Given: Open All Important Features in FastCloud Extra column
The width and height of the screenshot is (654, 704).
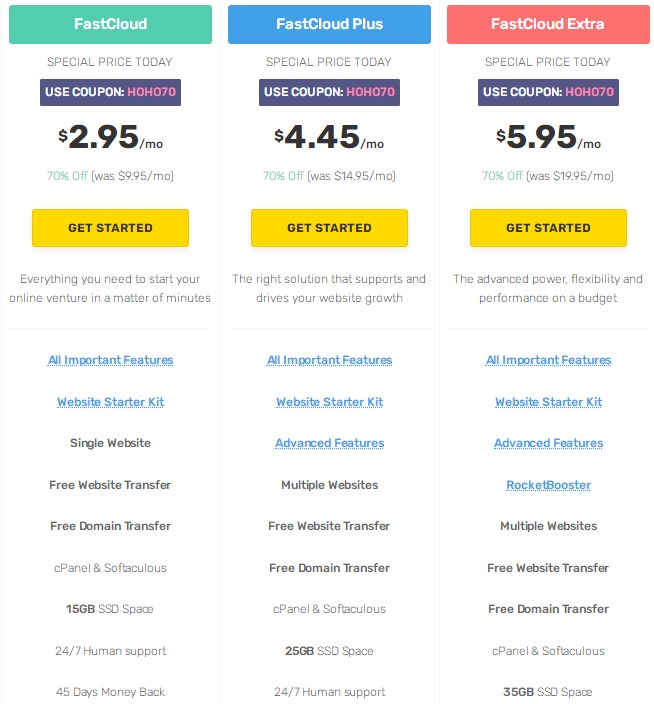Looking at the screenshot, I should [548, 360].
